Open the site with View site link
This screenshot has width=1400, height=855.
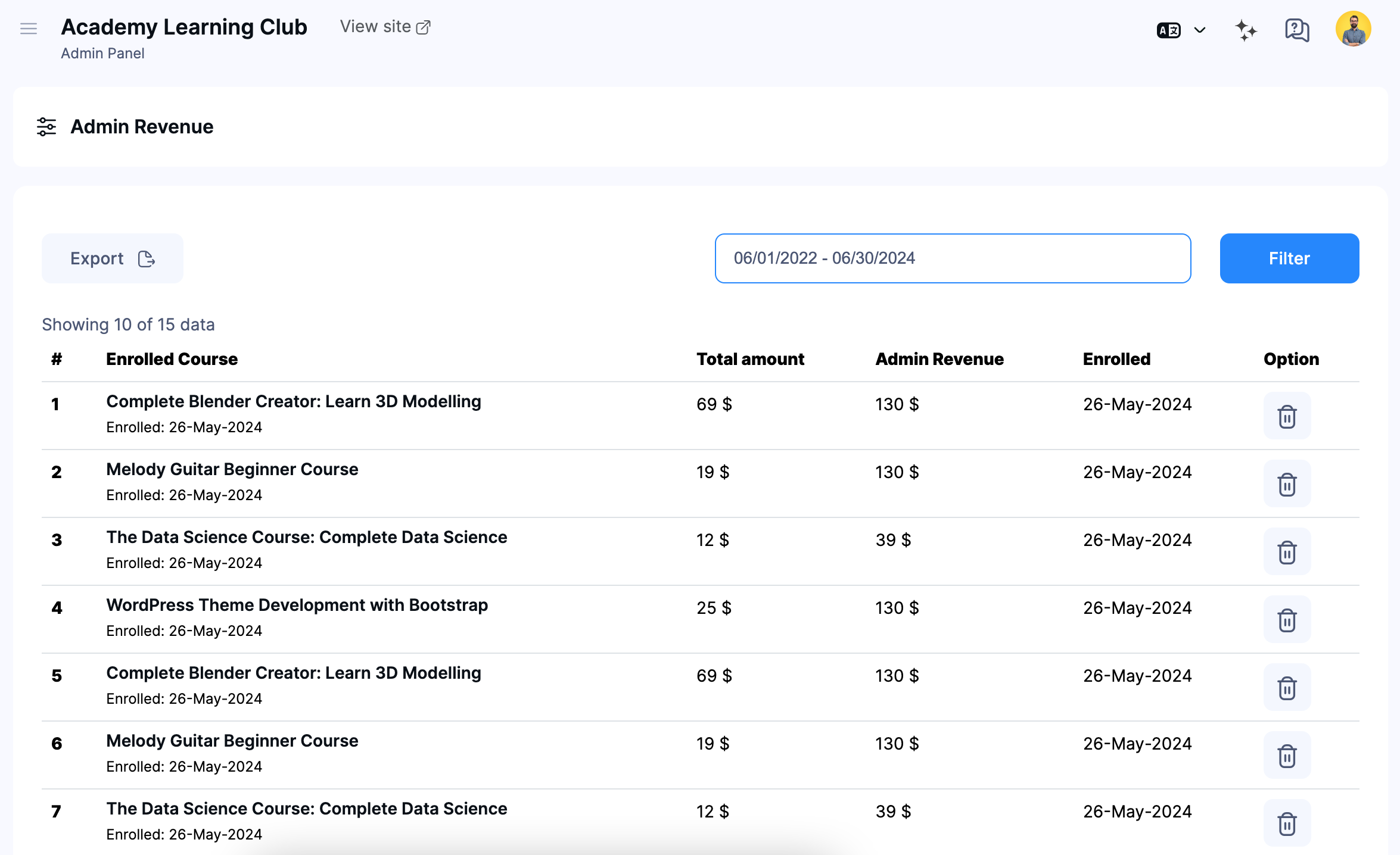385,26
